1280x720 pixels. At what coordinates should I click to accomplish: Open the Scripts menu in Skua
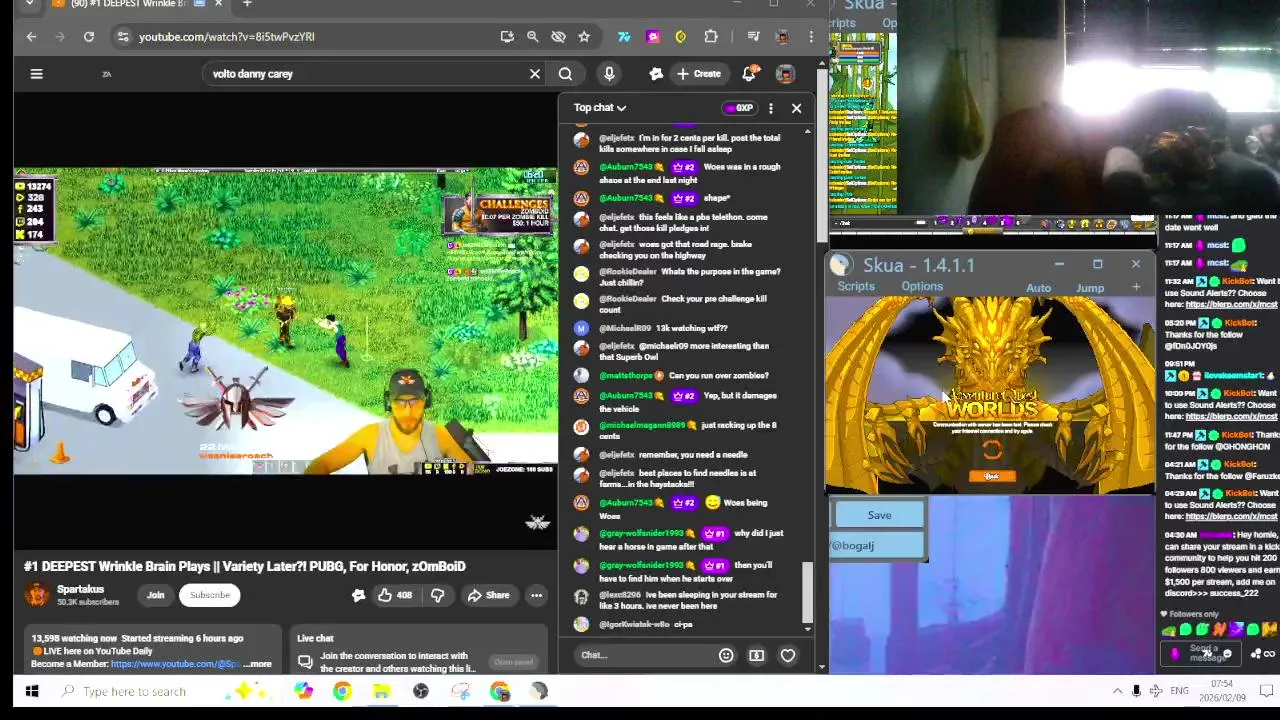[x=856, y=287]
